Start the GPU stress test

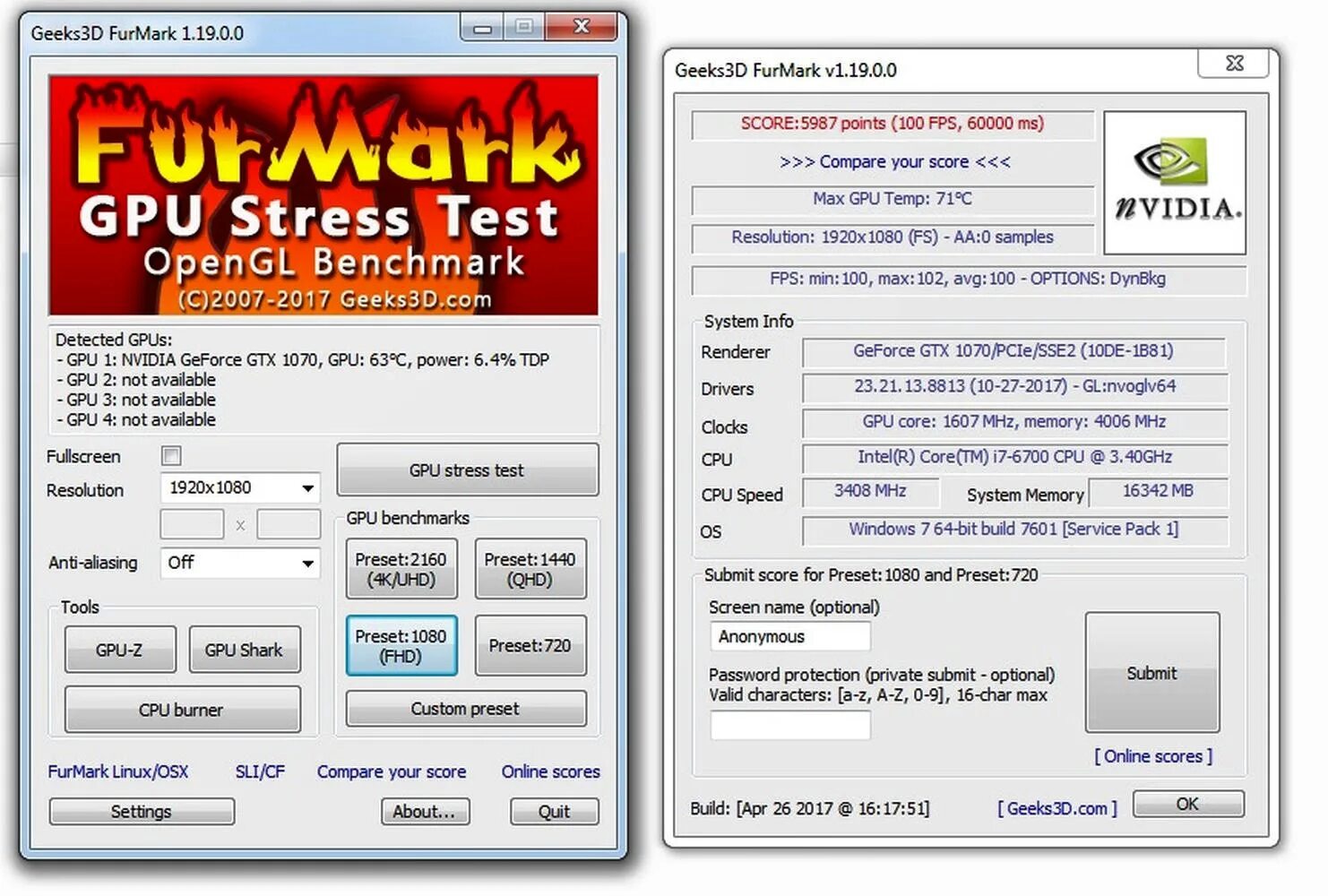467,470
